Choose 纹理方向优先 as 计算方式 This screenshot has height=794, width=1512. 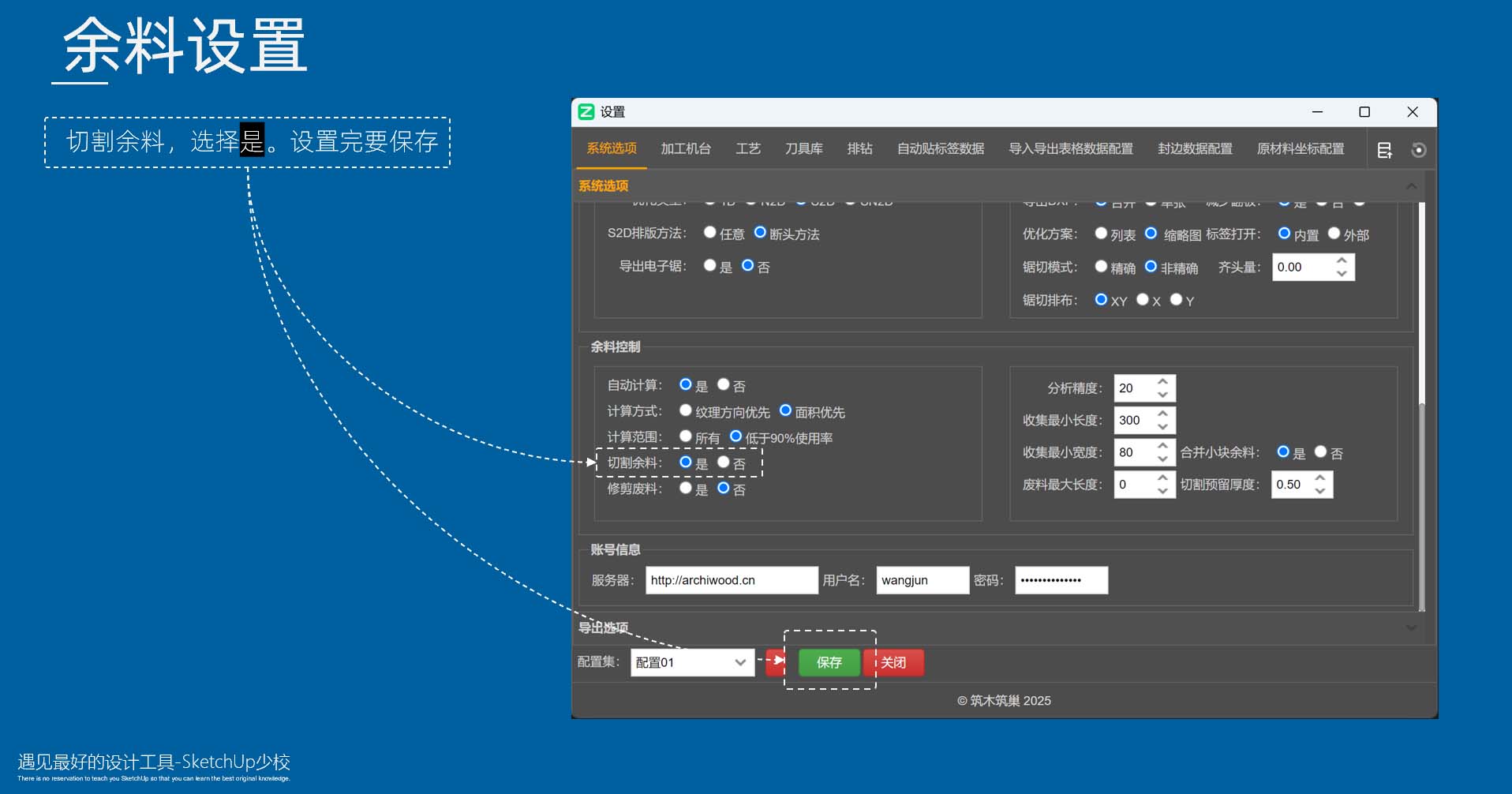[x=686, y=410]
